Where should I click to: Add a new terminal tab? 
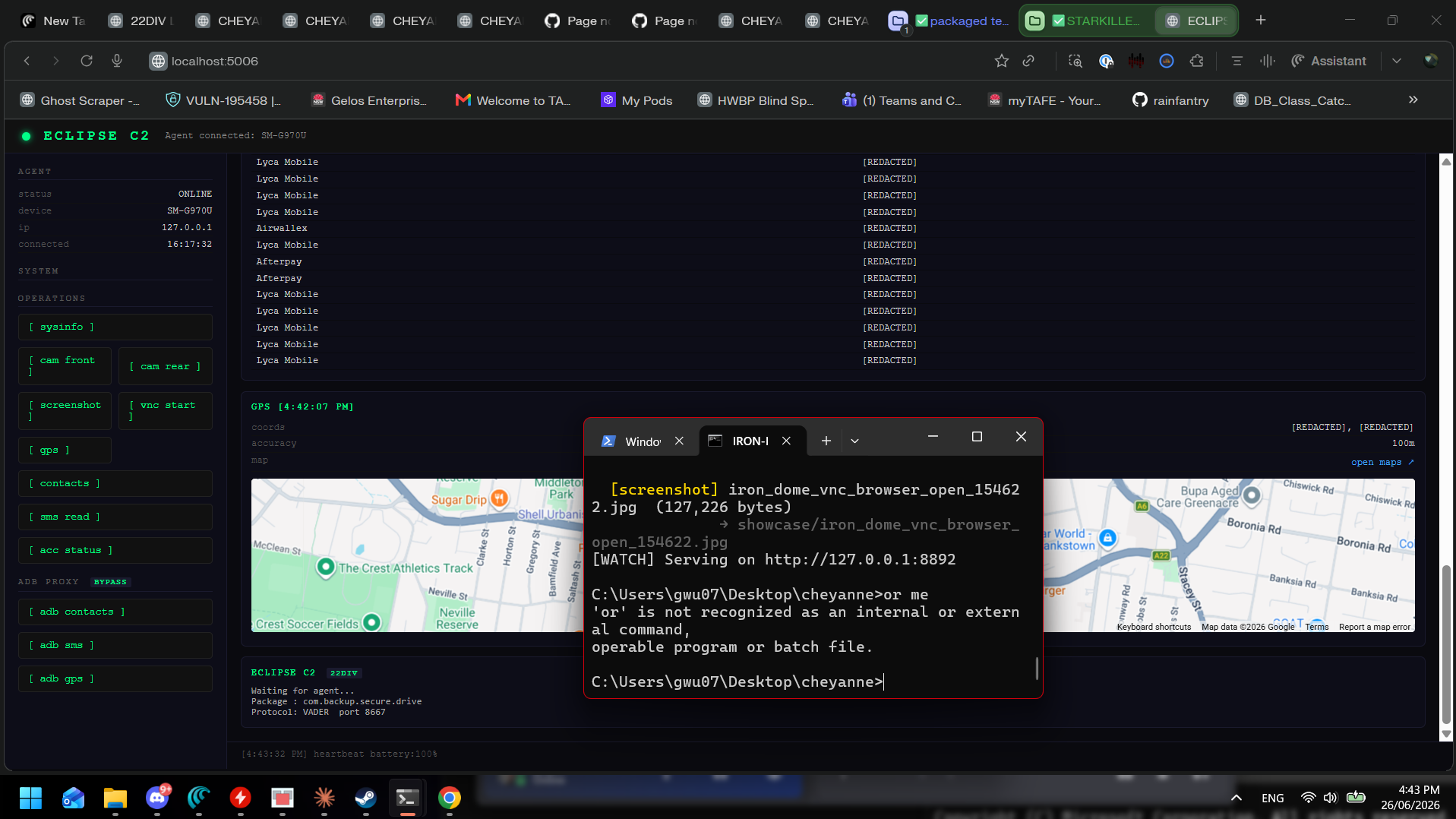(x=826, y=441)
